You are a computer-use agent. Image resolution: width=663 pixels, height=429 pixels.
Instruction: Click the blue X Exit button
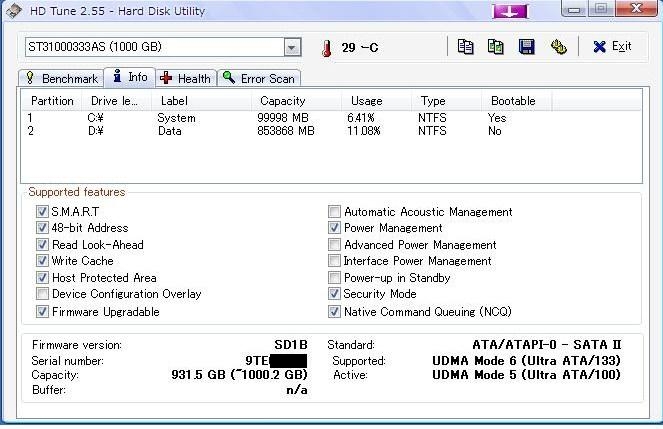(612, 46)
